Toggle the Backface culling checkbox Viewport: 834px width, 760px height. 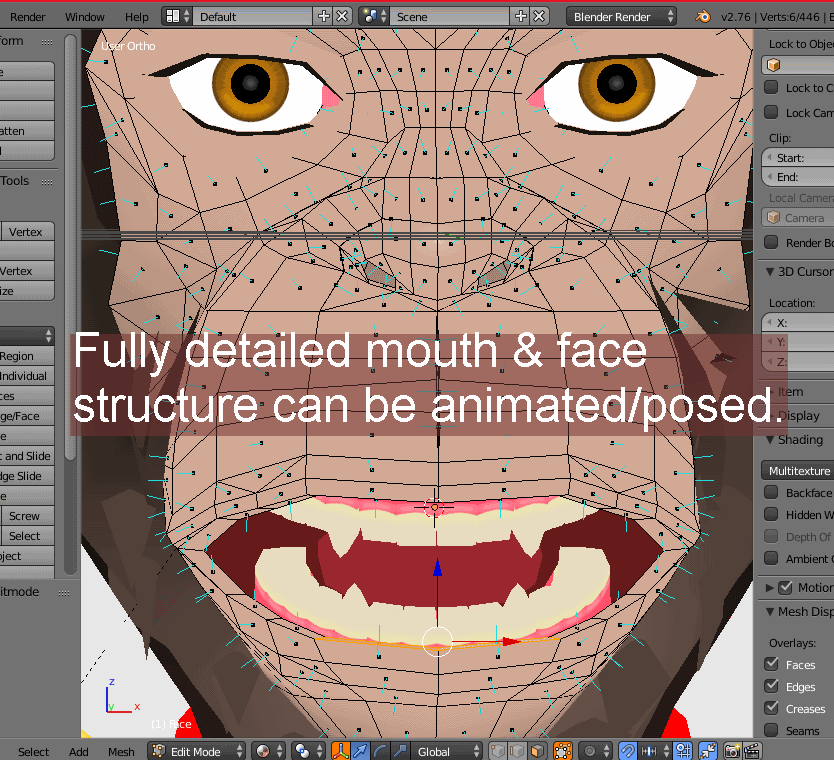(x=772, y=492)
